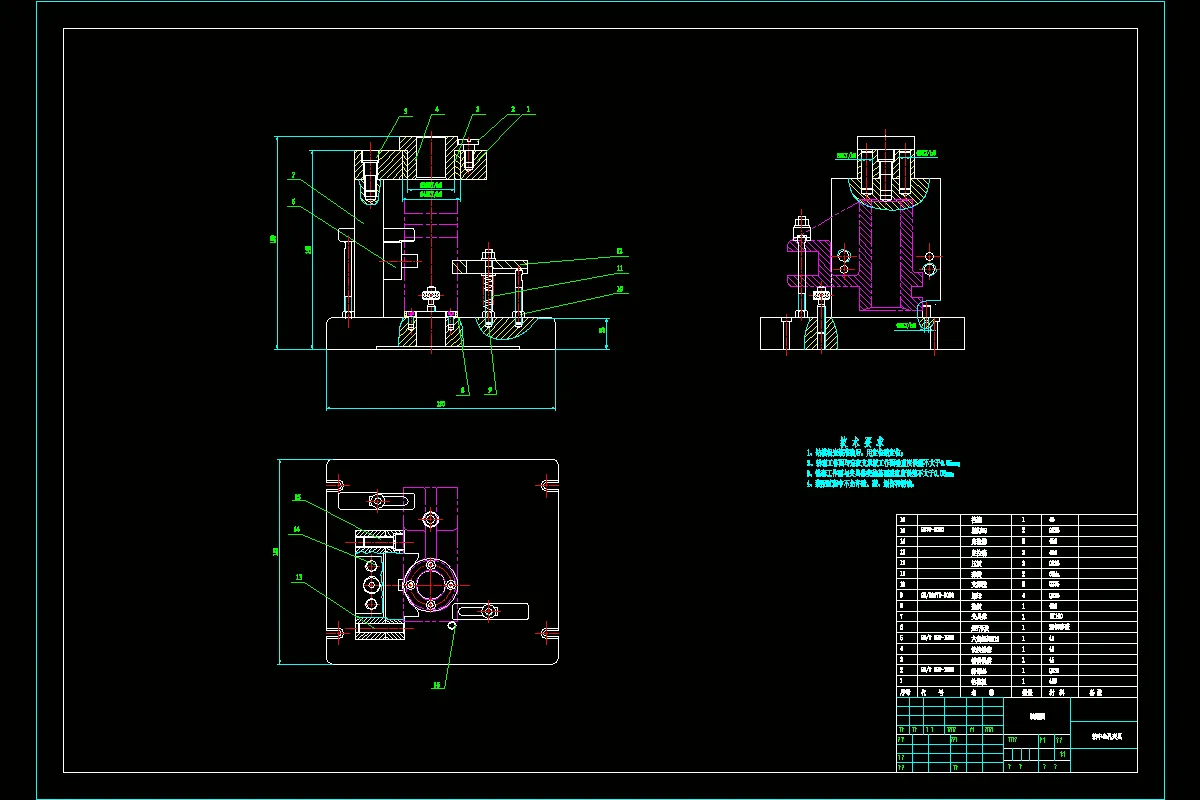Select balloon number 12 right of front view
Screen dimensions: 1200x800
pyautogui.click(x=620, y=250)
